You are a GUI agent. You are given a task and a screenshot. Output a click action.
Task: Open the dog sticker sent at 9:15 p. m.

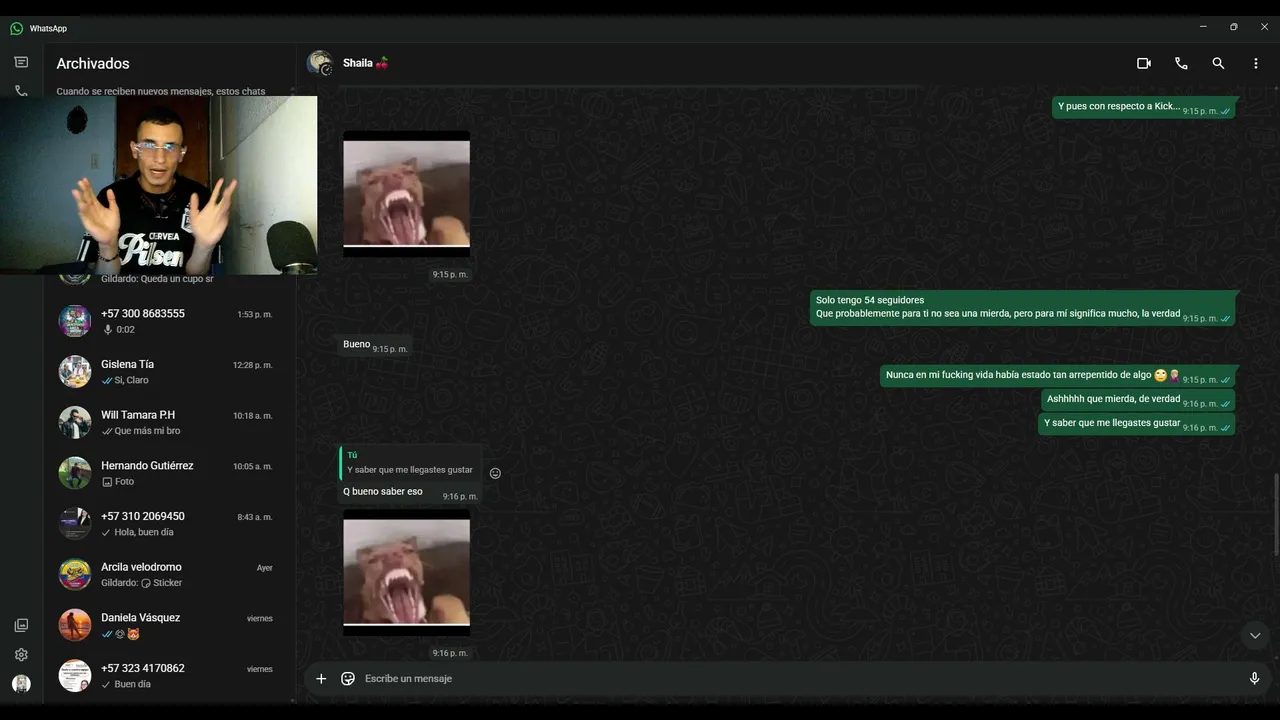click(x=406, y=194)
